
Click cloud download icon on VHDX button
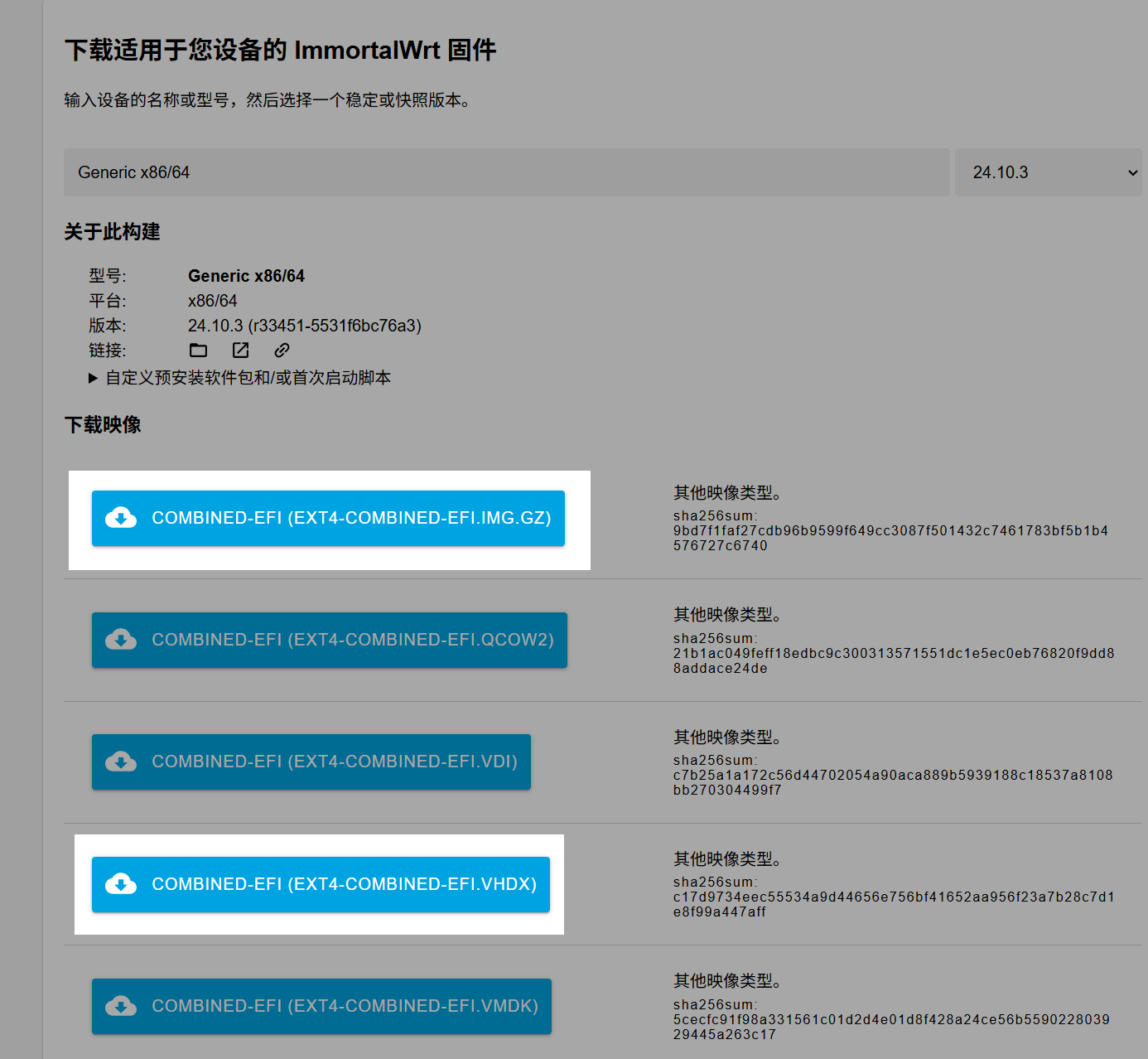(121, 884)
